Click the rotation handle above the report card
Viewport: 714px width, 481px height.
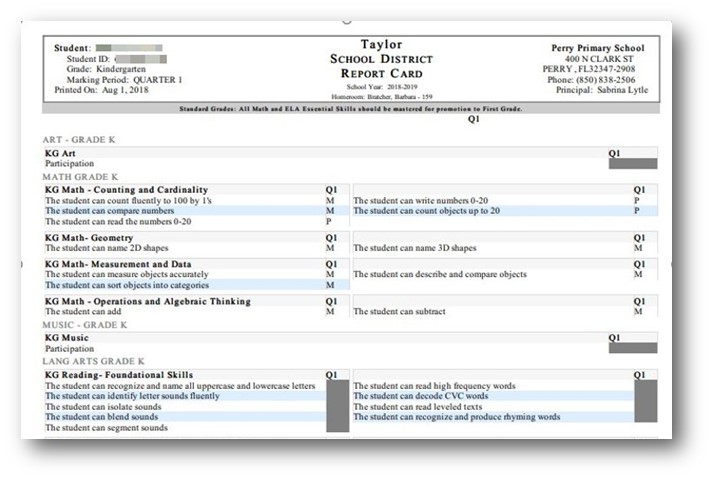347,20
